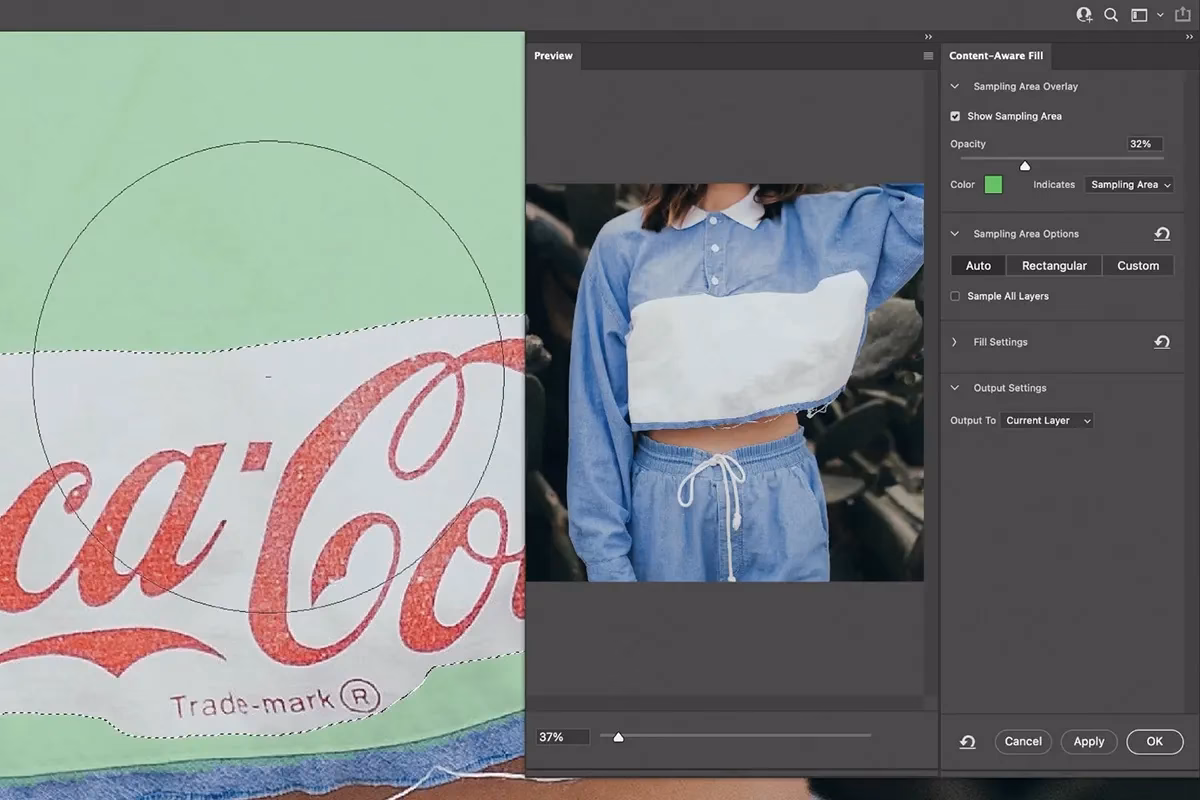The height and width of the screenshot is (800, 1200).
Task: Expand the Fill Settings section
Action: pyautogui.click(x=953, y=342)
